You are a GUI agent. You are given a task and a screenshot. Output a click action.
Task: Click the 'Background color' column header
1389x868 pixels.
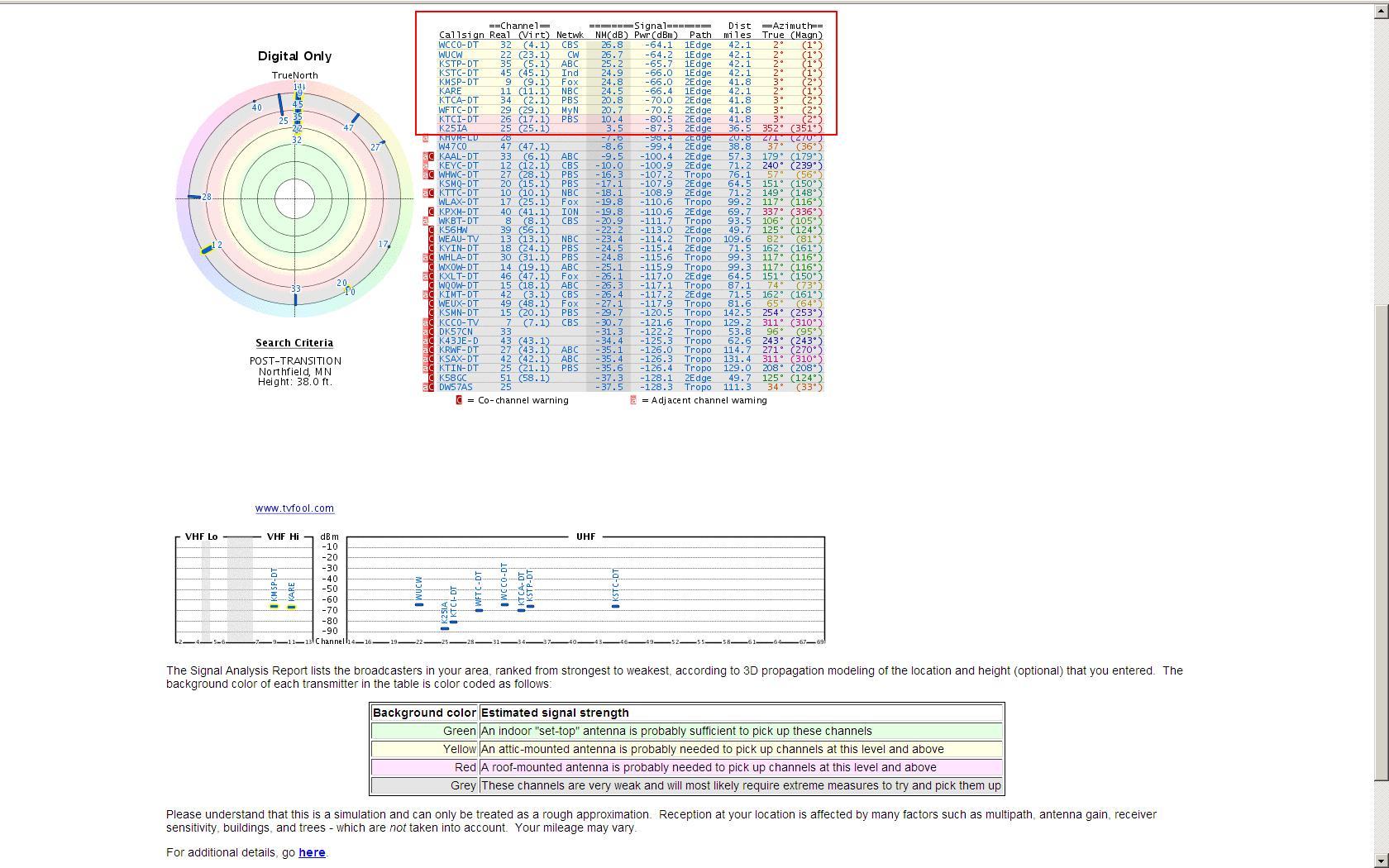click(x=424, y=713)
